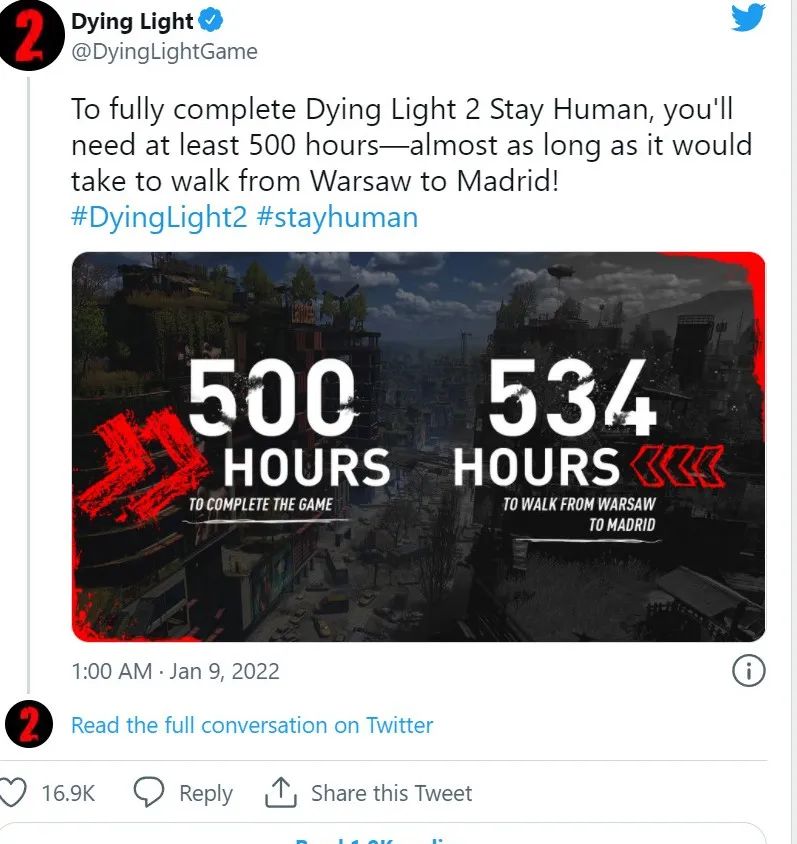Viewport: 797px width, 844px height.
Task: Select Share this Tweet
Action: [x=391, y=793]
